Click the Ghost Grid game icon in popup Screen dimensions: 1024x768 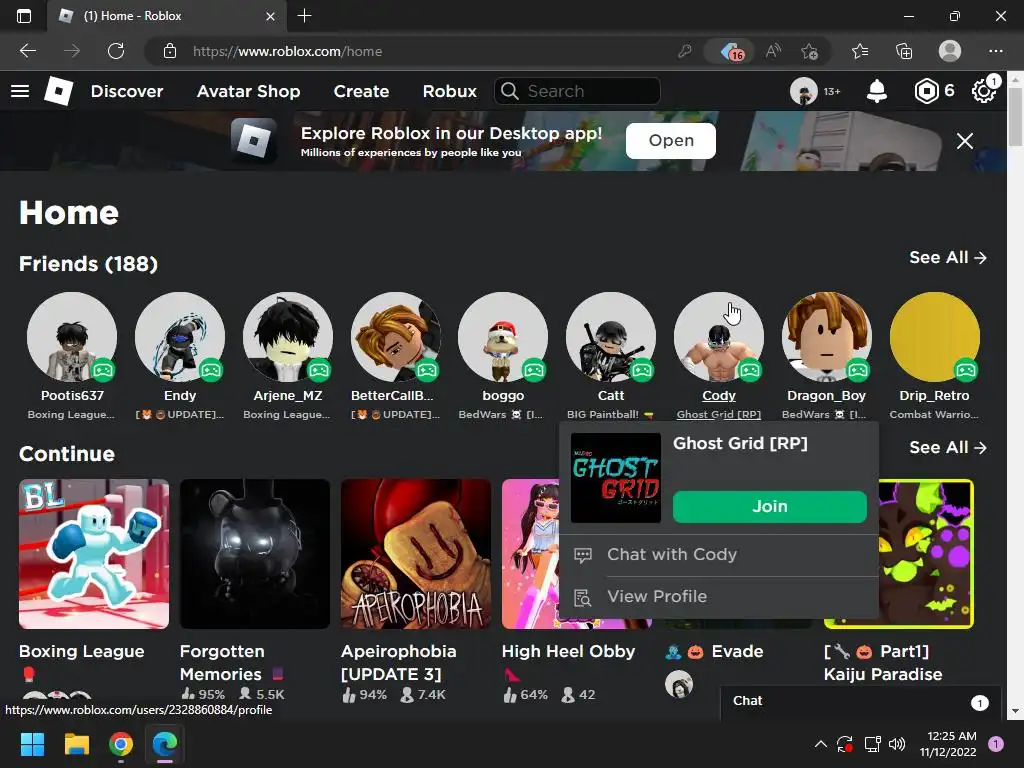tap(616, 478)
